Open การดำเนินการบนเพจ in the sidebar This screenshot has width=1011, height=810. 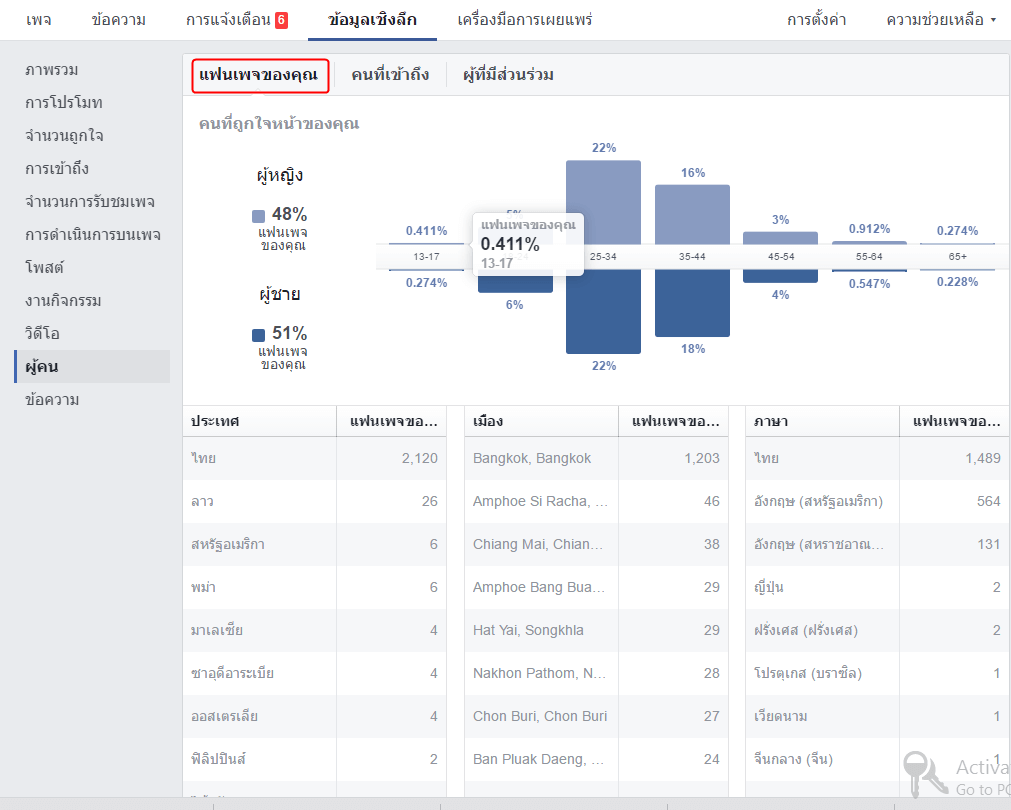[x=93, y=234]
